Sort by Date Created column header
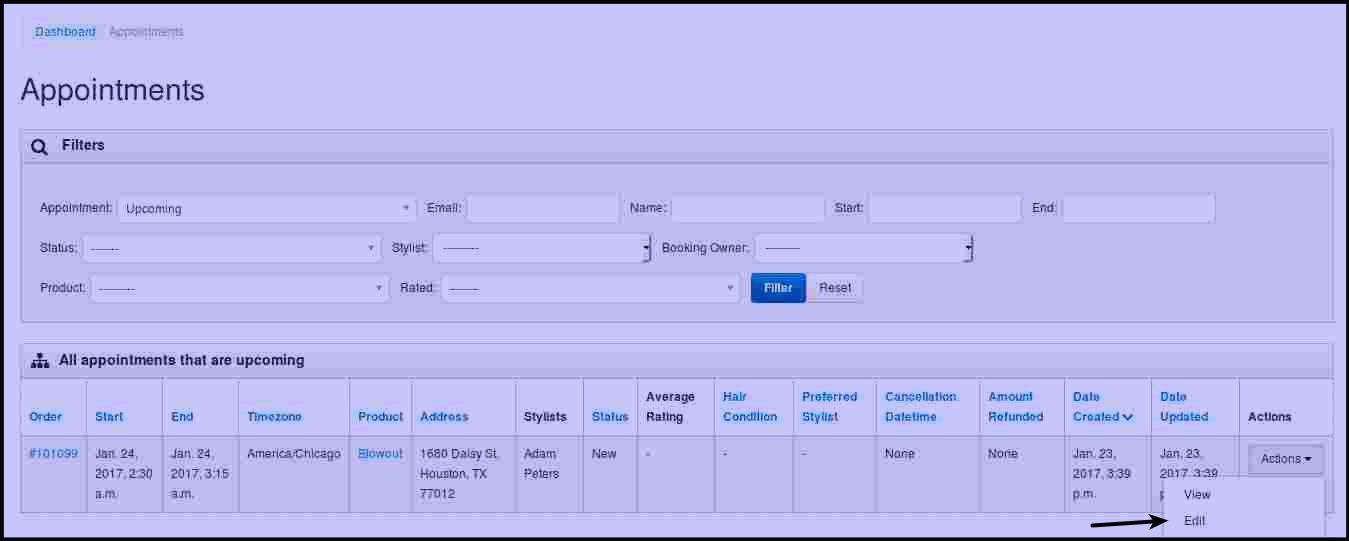 point(1103,407)
